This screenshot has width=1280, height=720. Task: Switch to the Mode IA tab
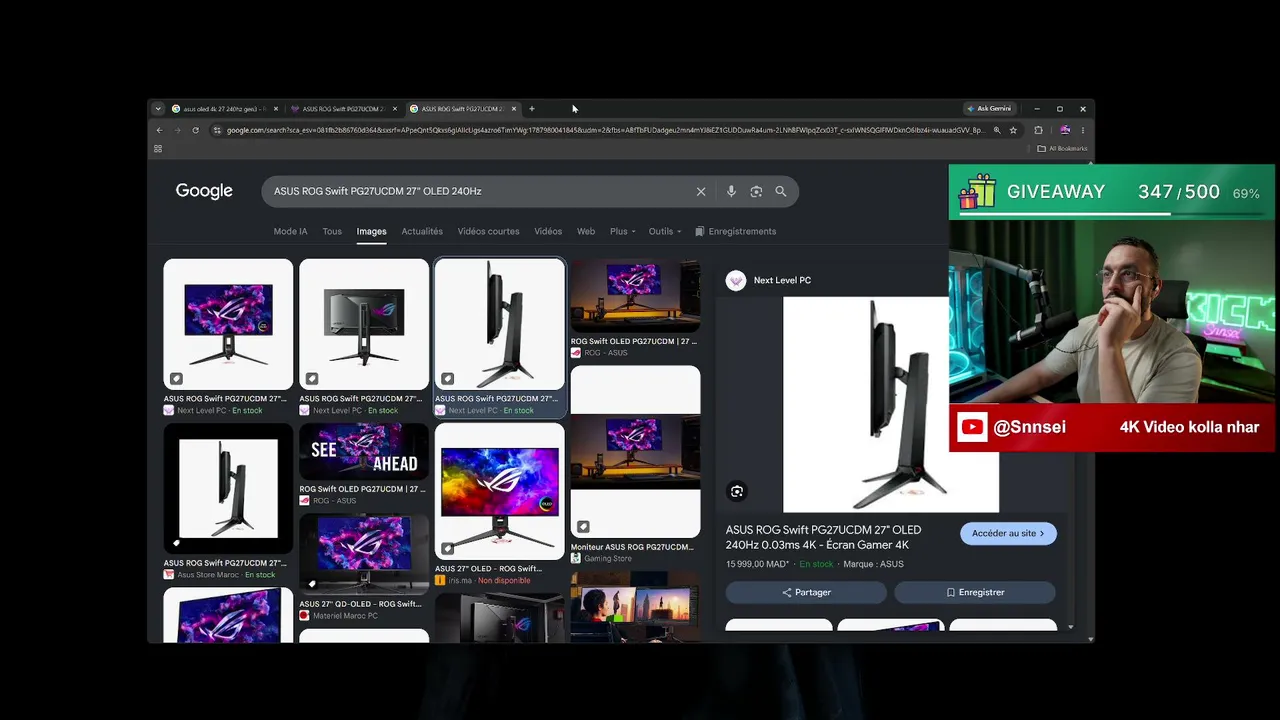[x=291, y=231]
